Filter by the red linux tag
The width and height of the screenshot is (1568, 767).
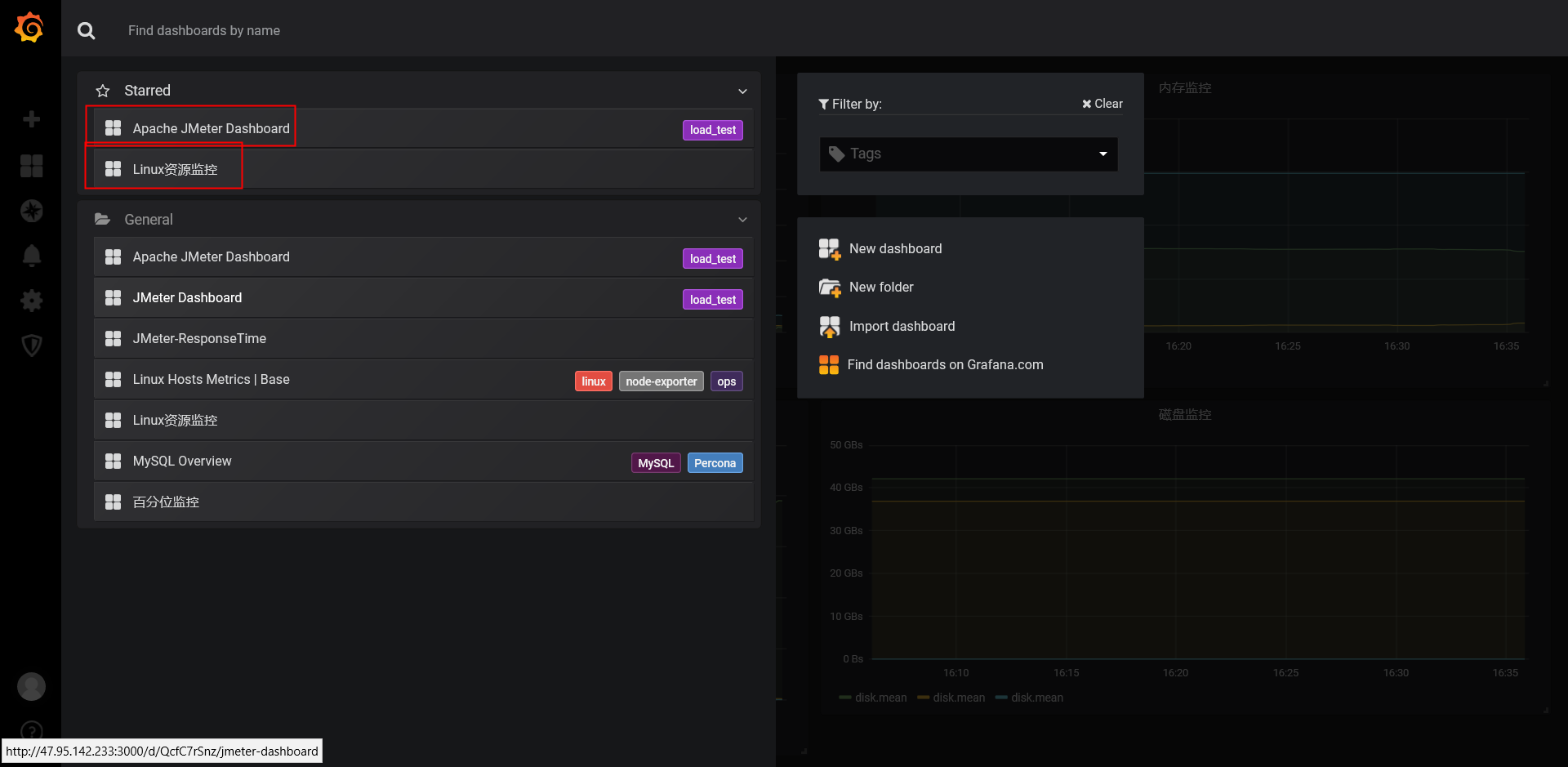point(594,381)
